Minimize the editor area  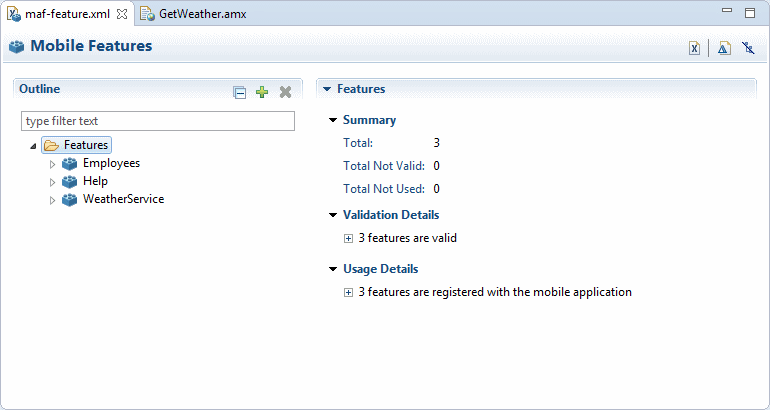727,10
